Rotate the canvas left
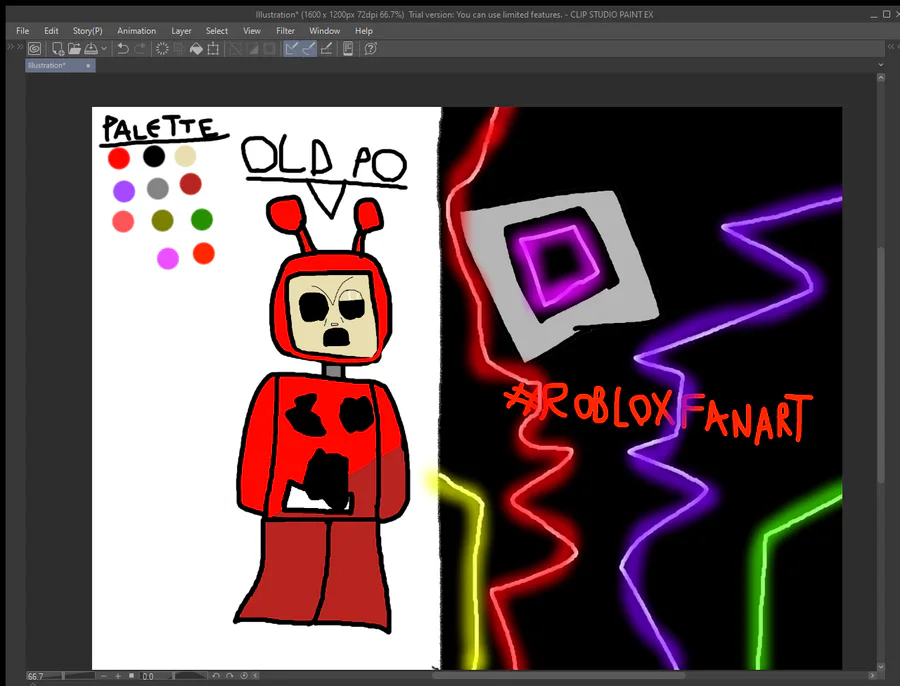900x686 pixels. click(216, 676)
